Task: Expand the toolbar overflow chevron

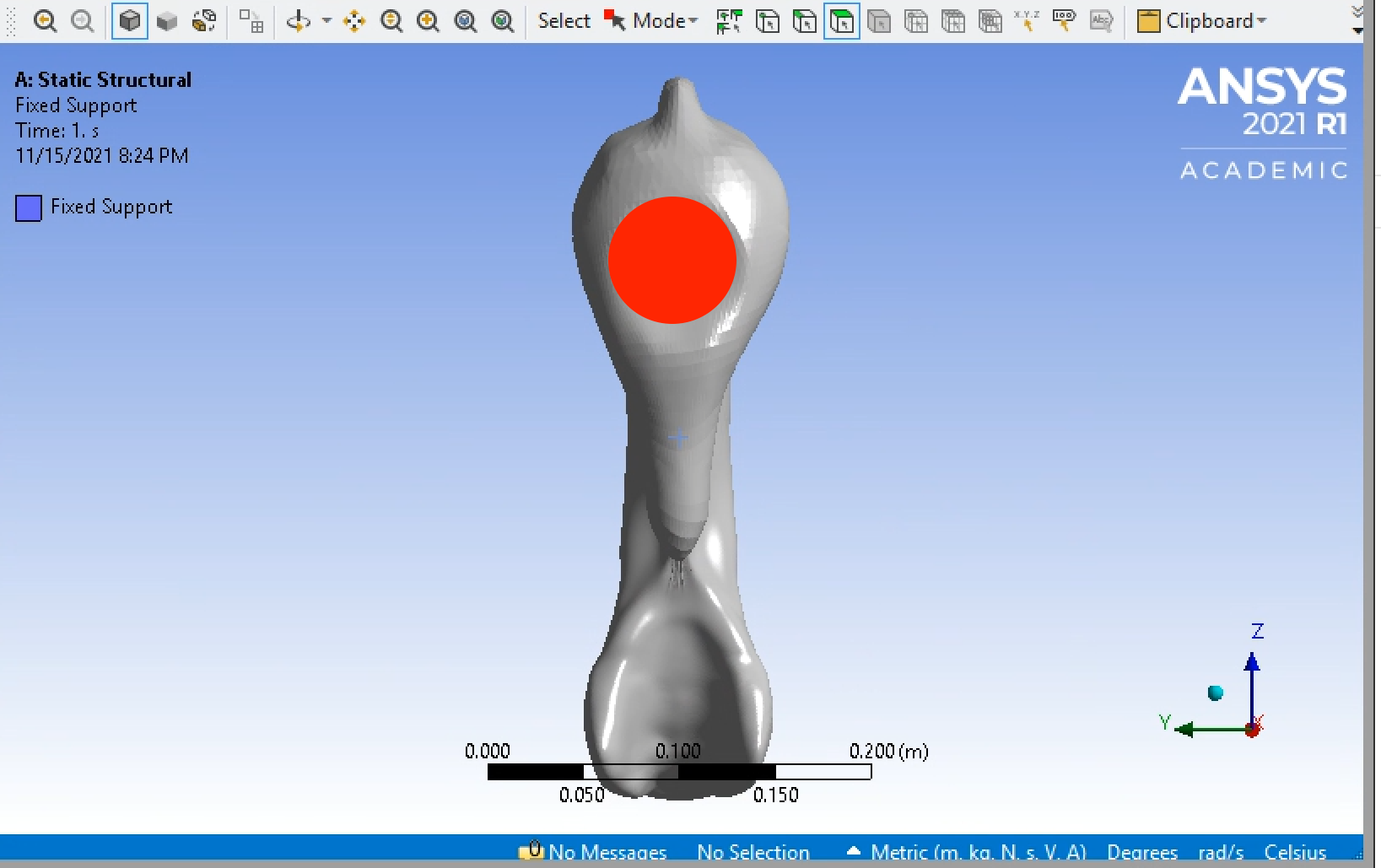Action: tap(1357, 12)
